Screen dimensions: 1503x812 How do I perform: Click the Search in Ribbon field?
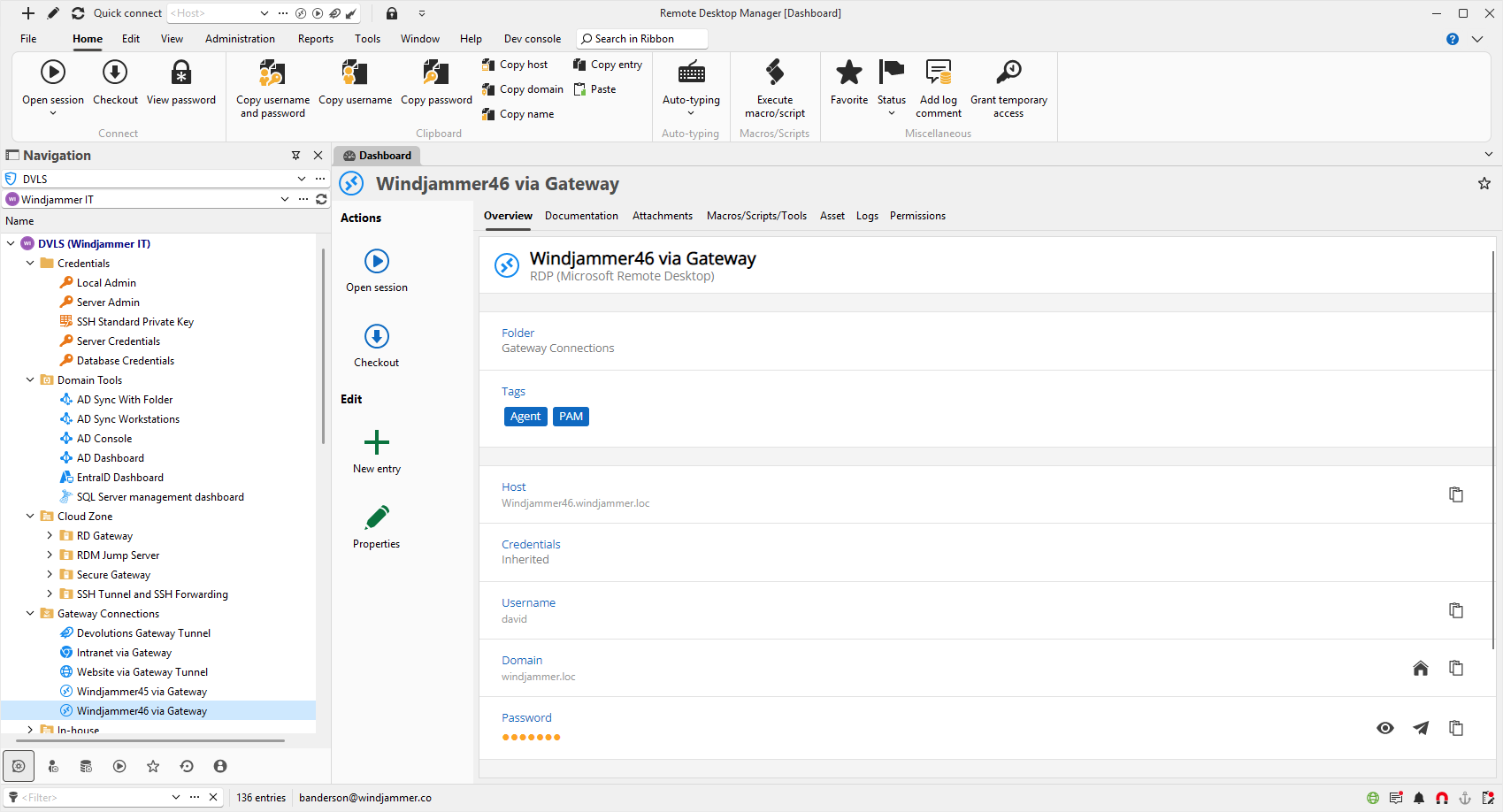coord(642,39)
